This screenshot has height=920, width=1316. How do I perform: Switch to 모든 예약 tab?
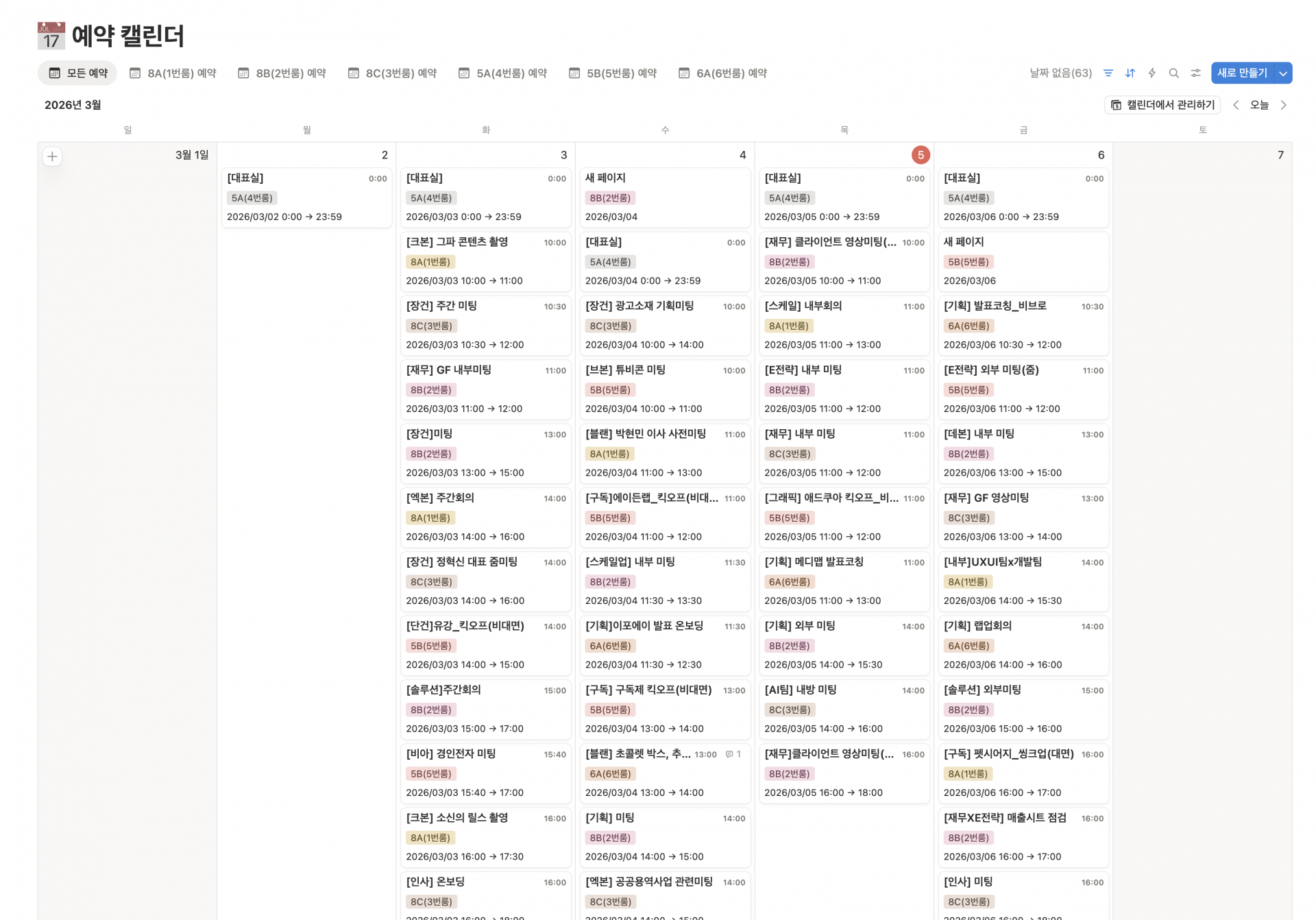tap(77, 73)
